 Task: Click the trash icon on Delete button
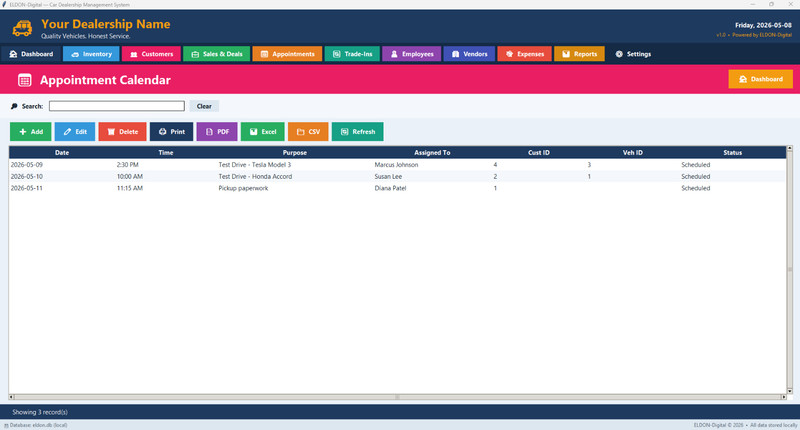point(111,132)
